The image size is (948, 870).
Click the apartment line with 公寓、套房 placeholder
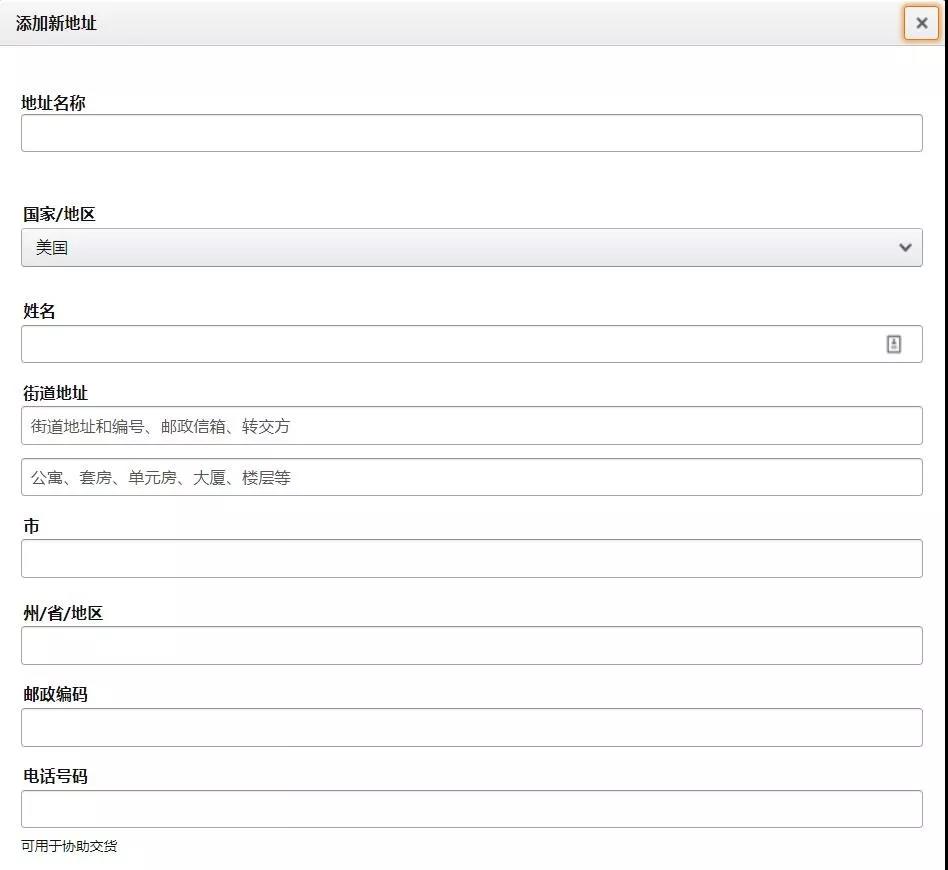(471, 478)
